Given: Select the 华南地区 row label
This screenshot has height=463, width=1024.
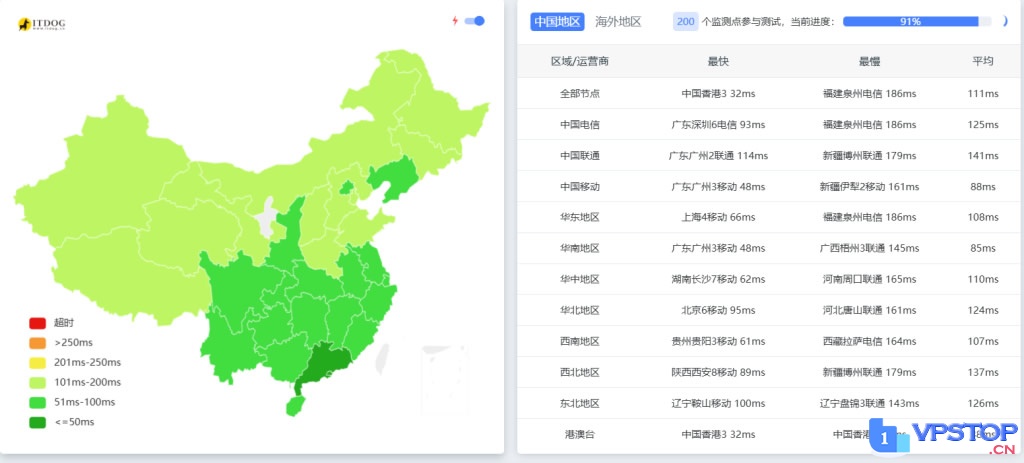Looking at the screenshot, I should 580,248.
